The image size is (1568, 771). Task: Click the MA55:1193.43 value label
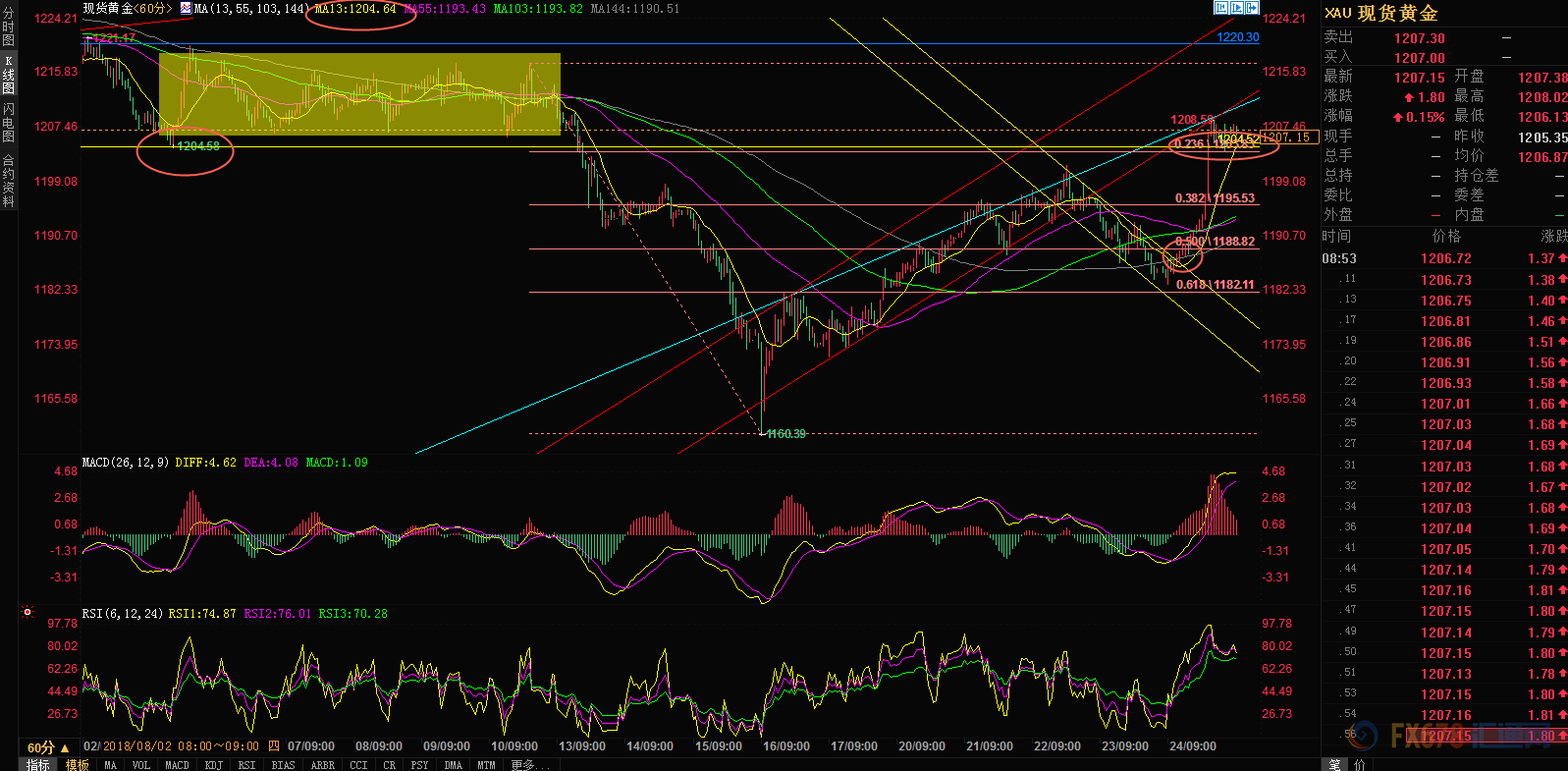(x=445, y=8)
